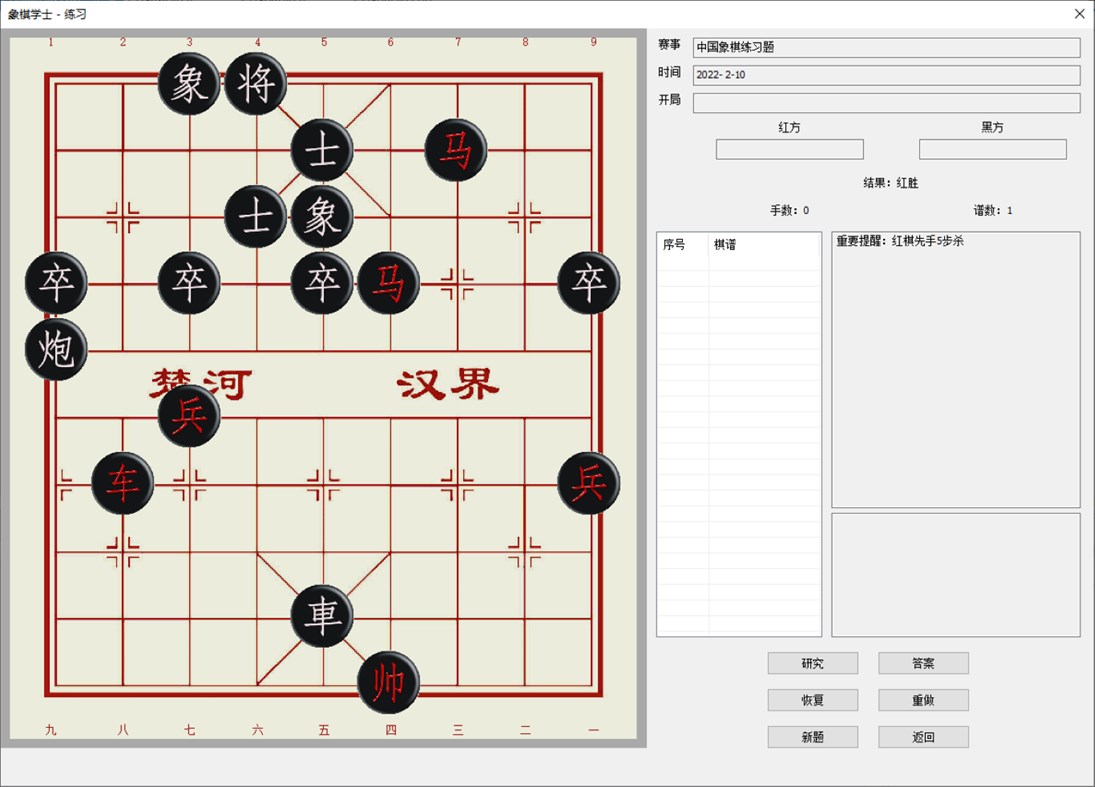Select the black 士 advisor below the general

pos(321,148)
